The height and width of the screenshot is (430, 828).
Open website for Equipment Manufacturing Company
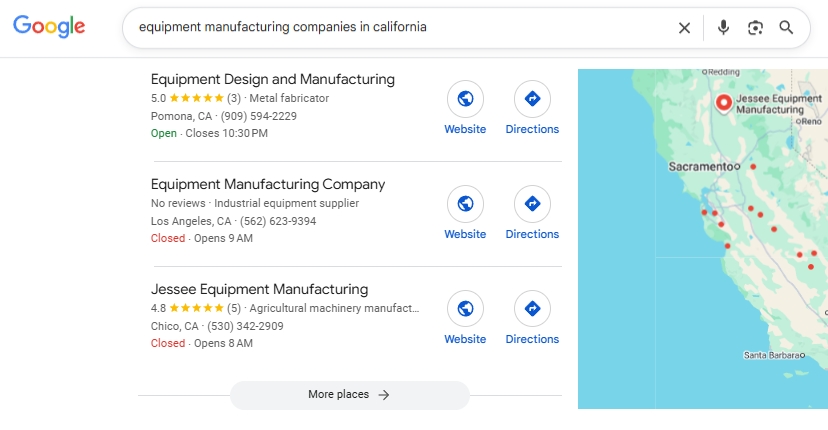[465, 214]
